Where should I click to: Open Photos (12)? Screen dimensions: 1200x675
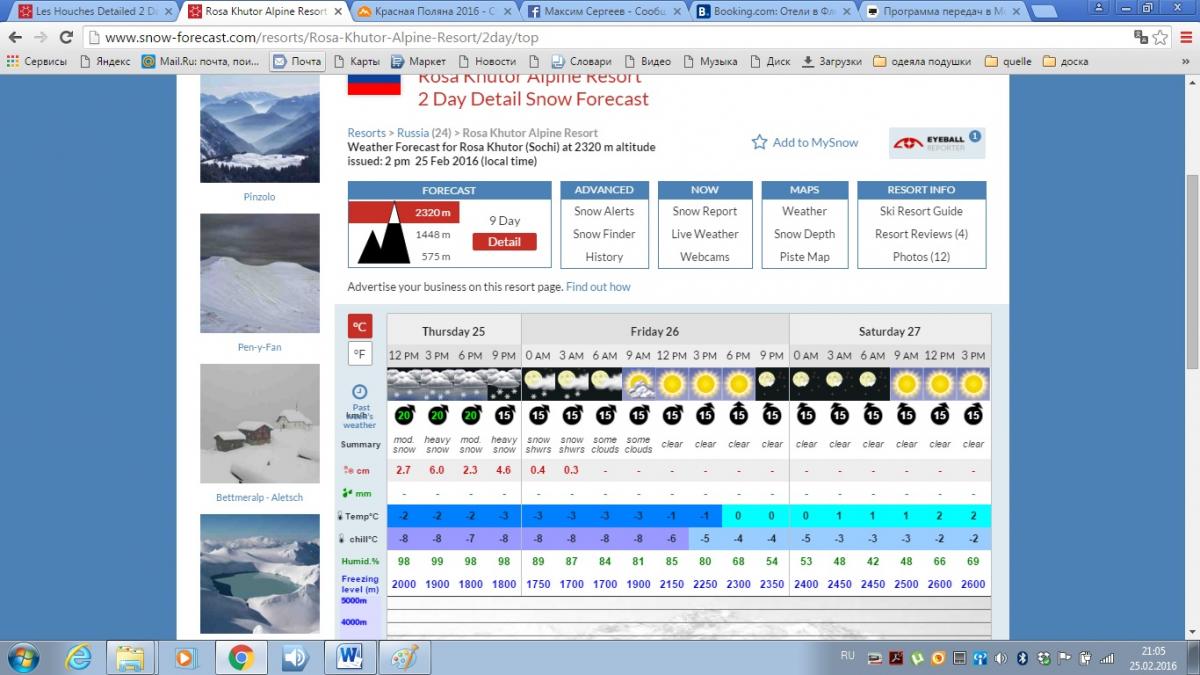point(921,257)
